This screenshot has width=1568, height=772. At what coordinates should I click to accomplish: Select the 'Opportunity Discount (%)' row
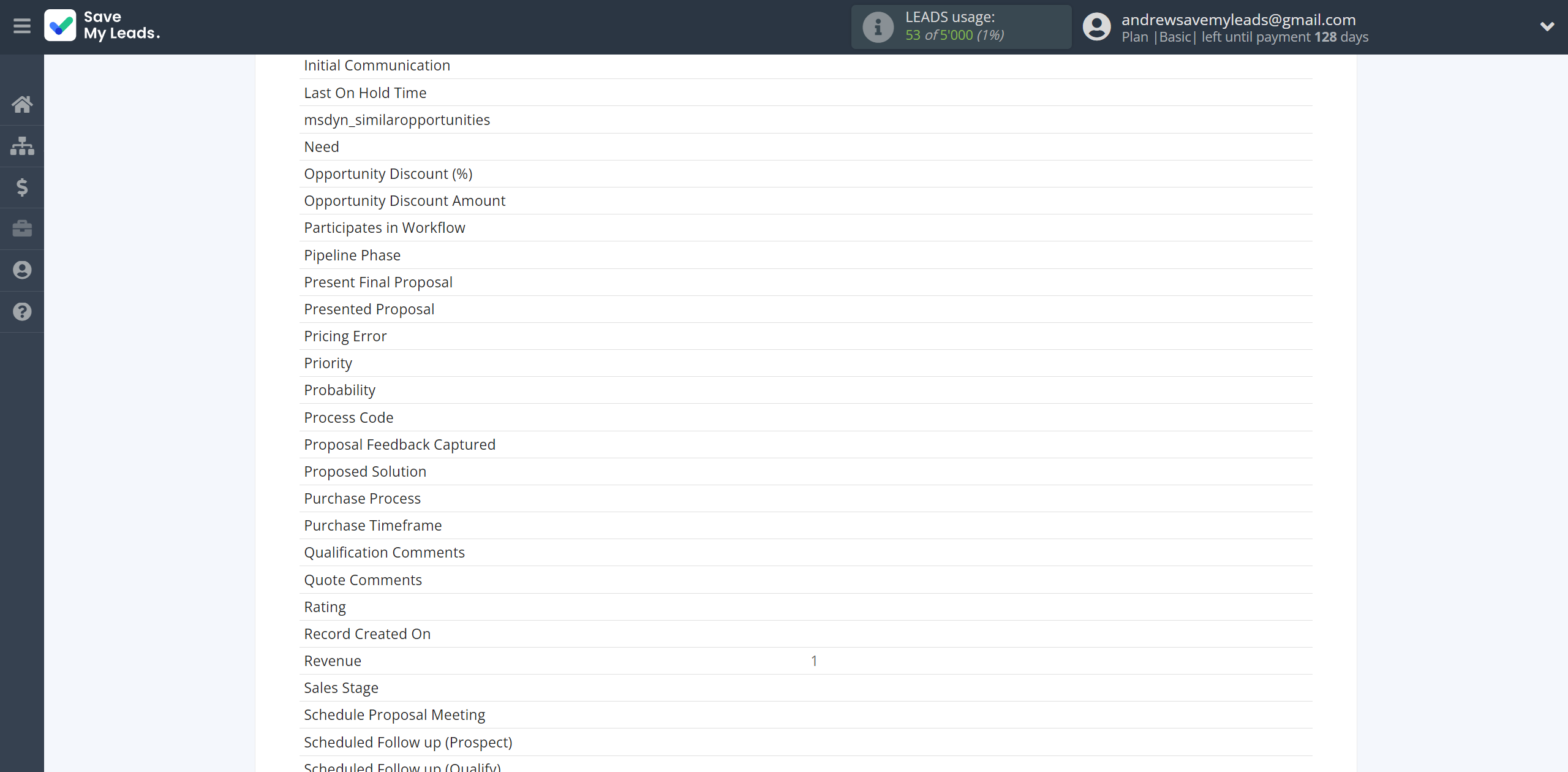click(x=805, y=173)
